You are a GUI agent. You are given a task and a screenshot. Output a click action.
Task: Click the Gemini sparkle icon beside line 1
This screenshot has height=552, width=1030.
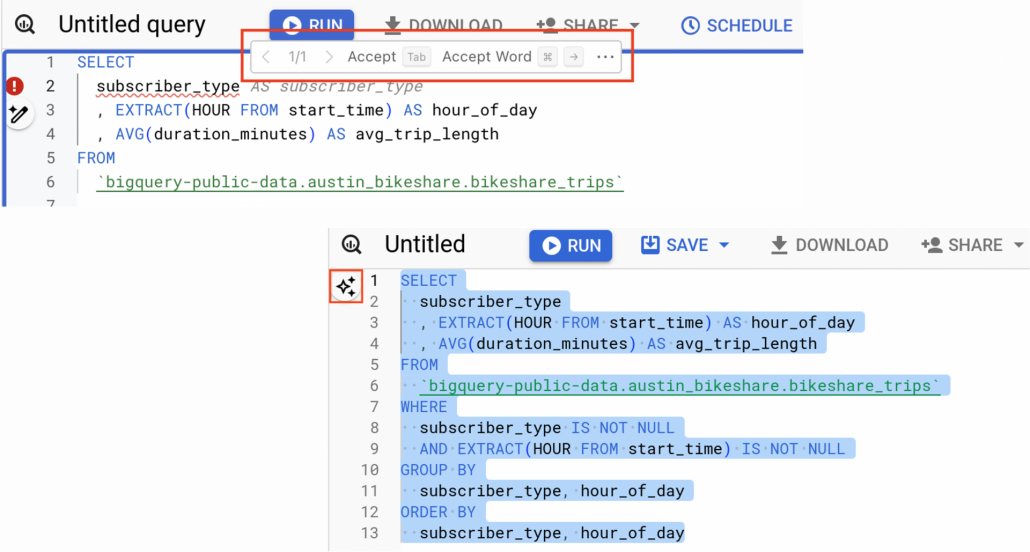pyautogui.click(x=346, y=287)
